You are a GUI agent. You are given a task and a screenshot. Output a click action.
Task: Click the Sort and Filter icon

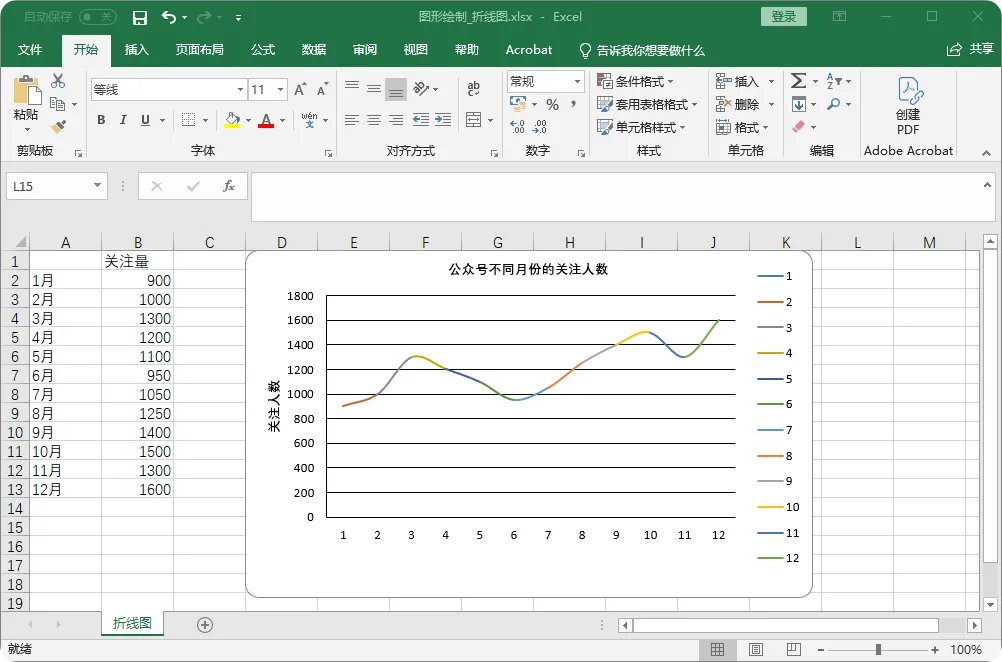pos(834,81)
